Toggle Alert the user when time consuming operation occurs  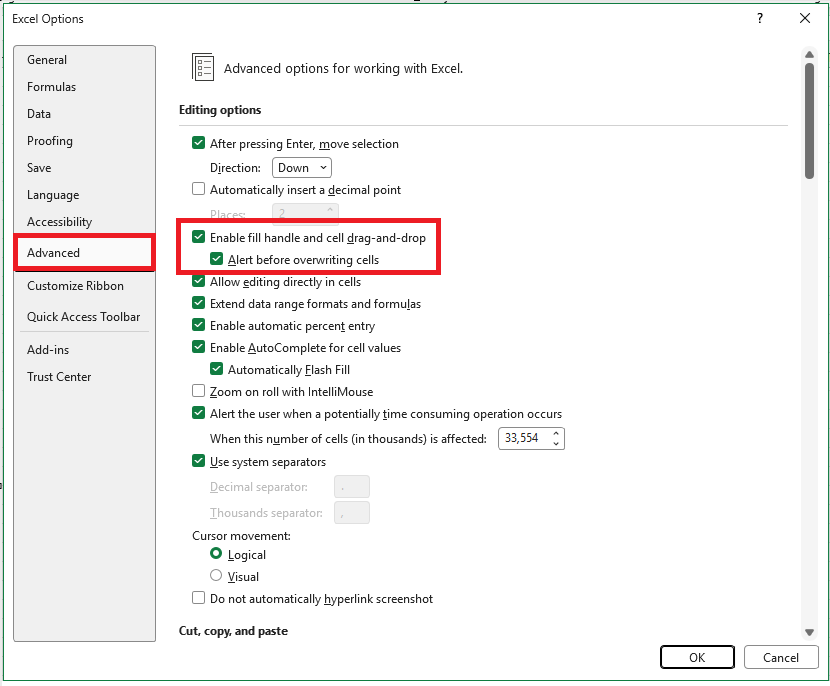199,413
